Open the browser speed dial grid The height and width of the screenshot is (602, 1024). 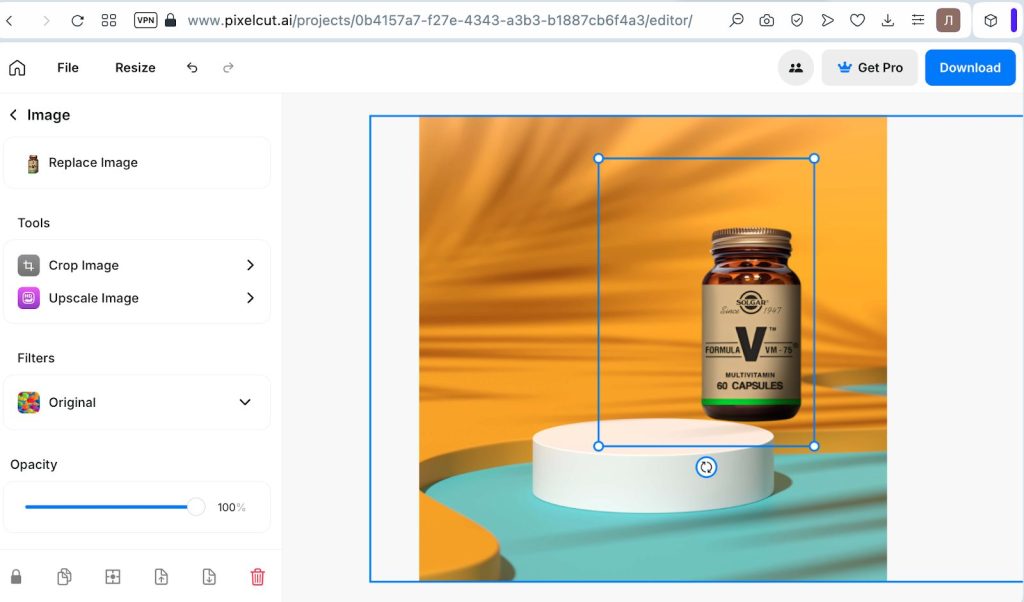(109, 20)
